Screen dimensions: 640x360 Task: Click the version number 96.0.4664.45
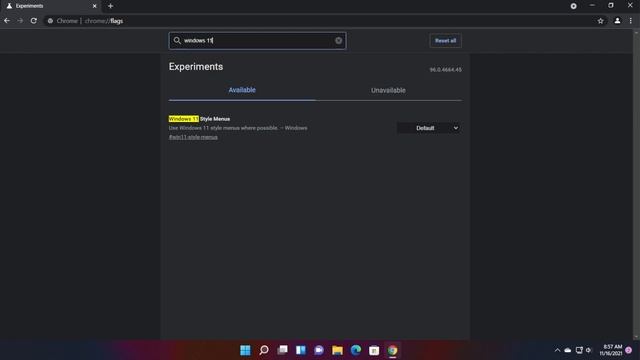coord(445,70)
